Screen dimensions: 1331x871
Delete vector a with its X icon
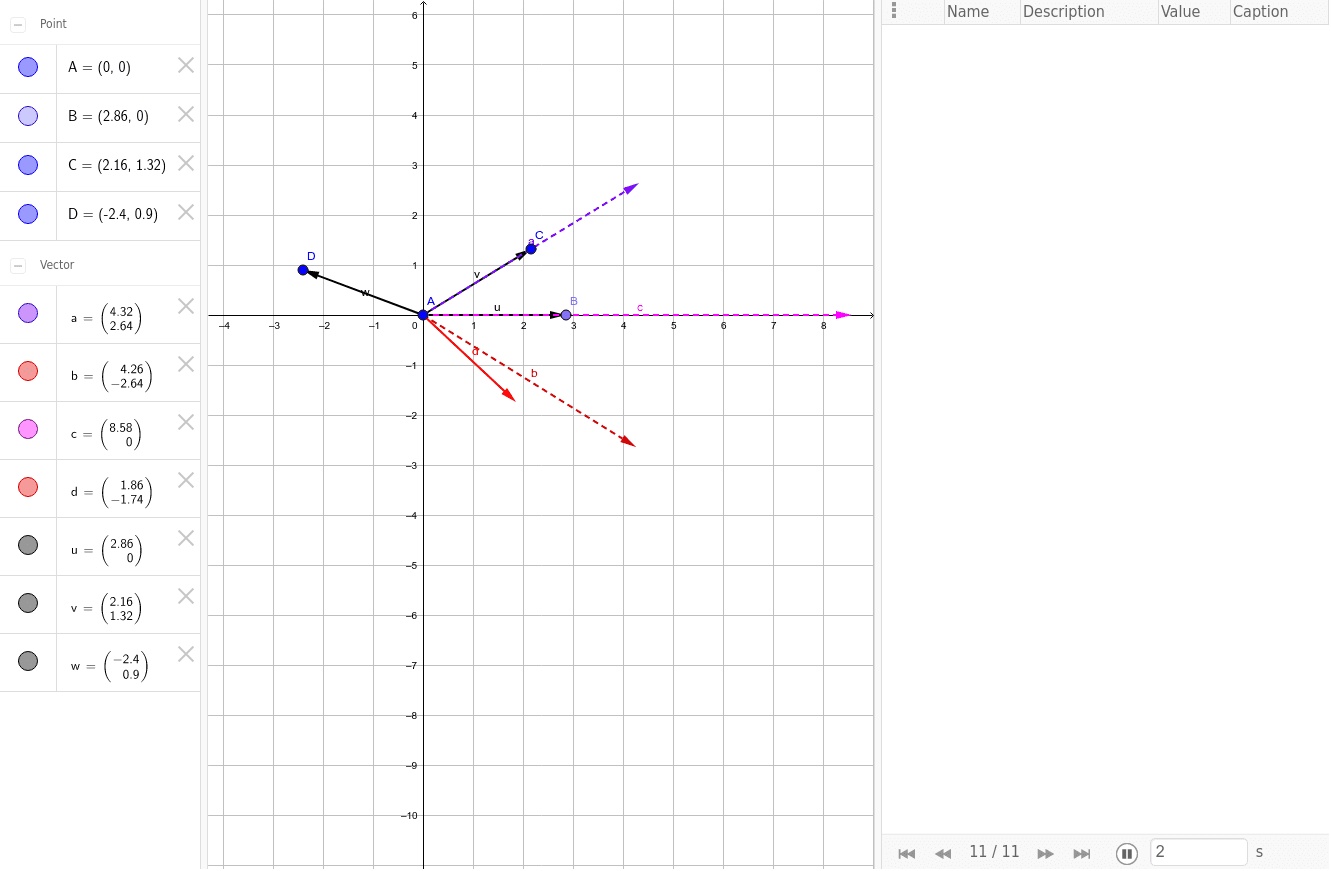tap(186, 306)
